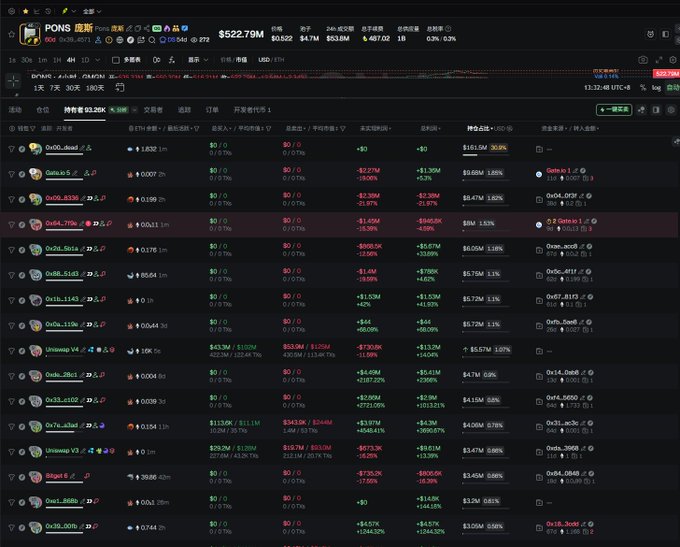Click the indicators fx icon in chart toolbar
Image resolution: width=680 pixels, height=547 pixels.
point(172,60)
